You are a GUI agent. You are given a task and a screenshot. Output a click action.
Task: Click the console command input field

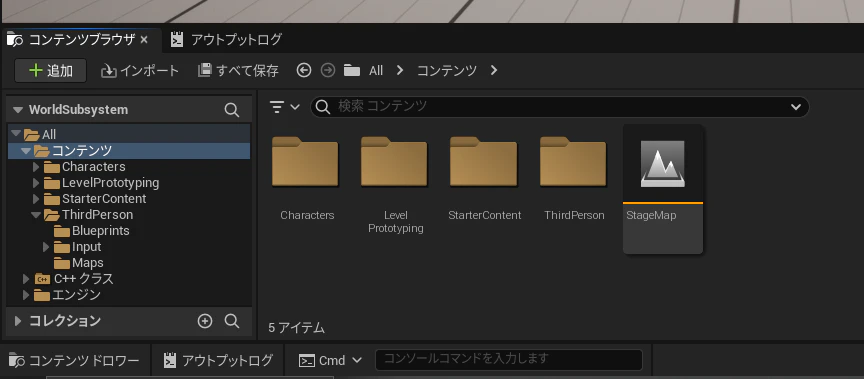tap(509, 360)
